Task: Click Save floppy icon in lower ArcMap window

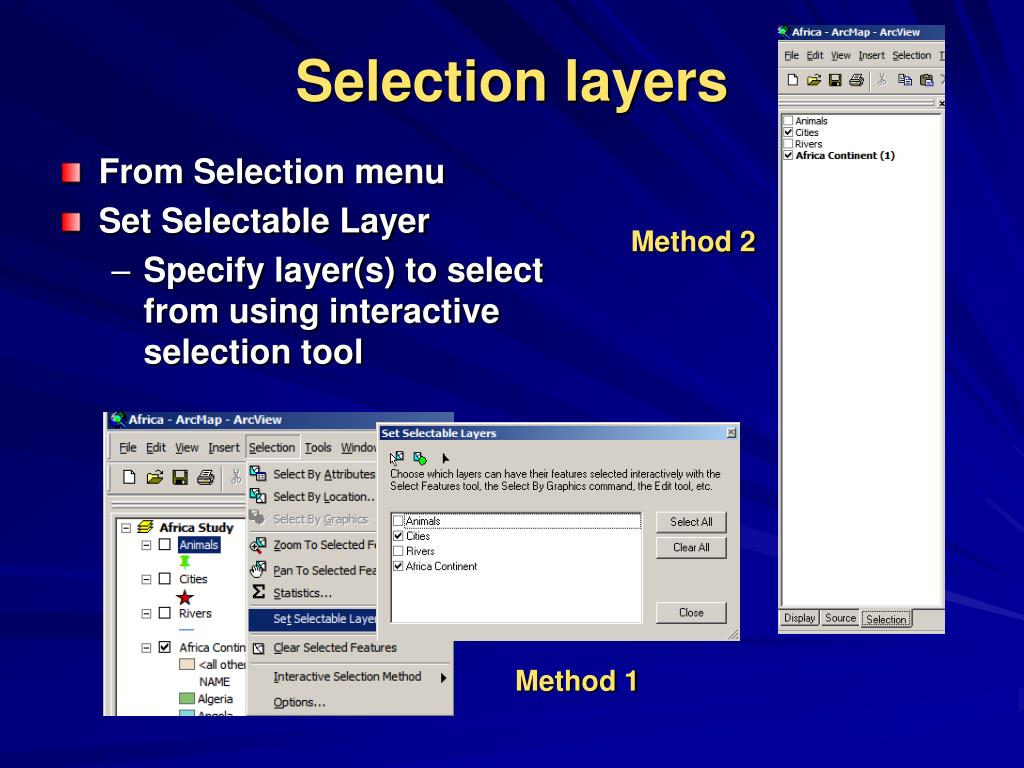Action: pyautogui.click(x=180, y=478)
